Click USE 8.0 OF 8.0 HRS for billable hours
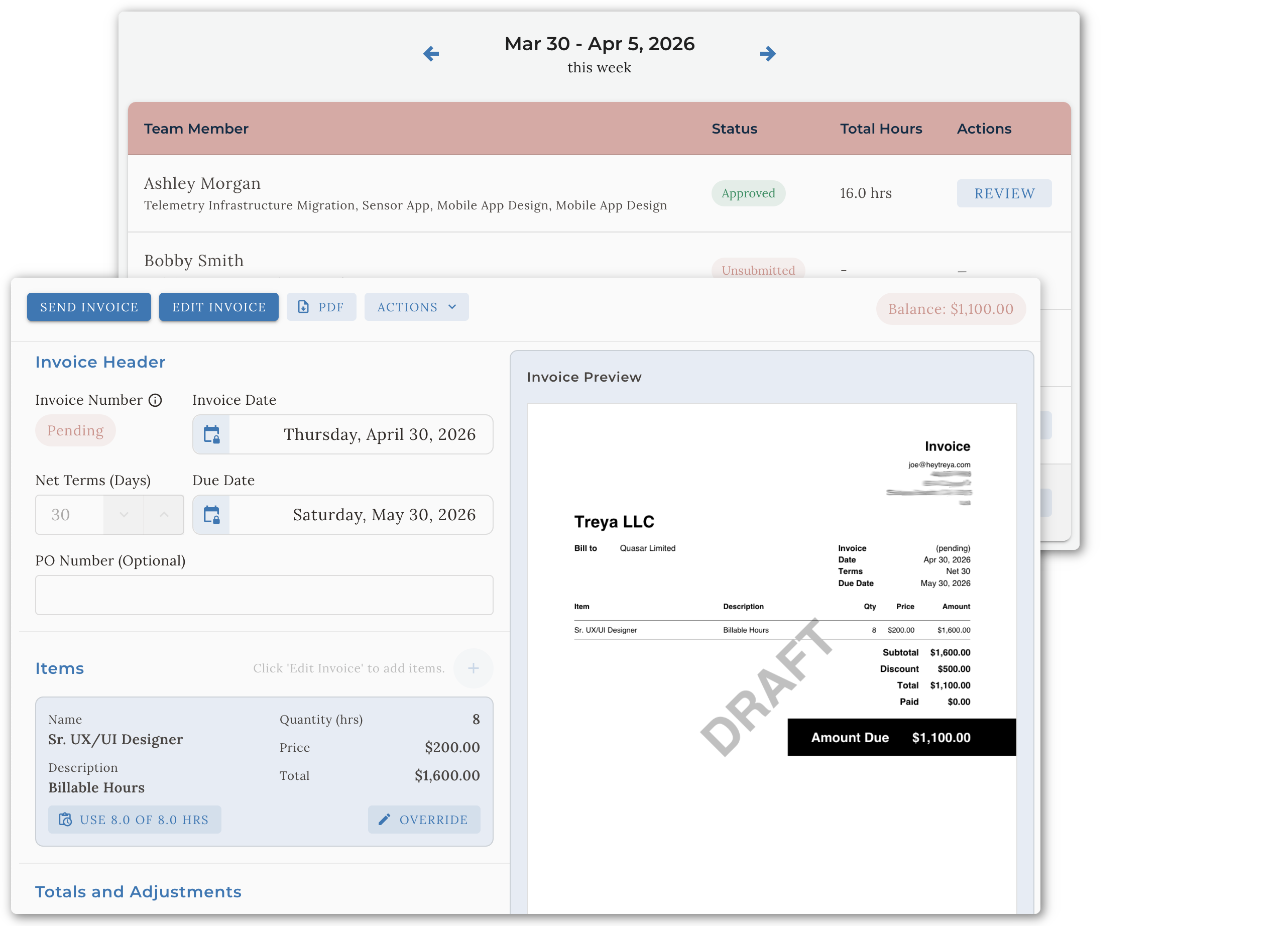Viewport: 1288px width, 926px height. 135,820
